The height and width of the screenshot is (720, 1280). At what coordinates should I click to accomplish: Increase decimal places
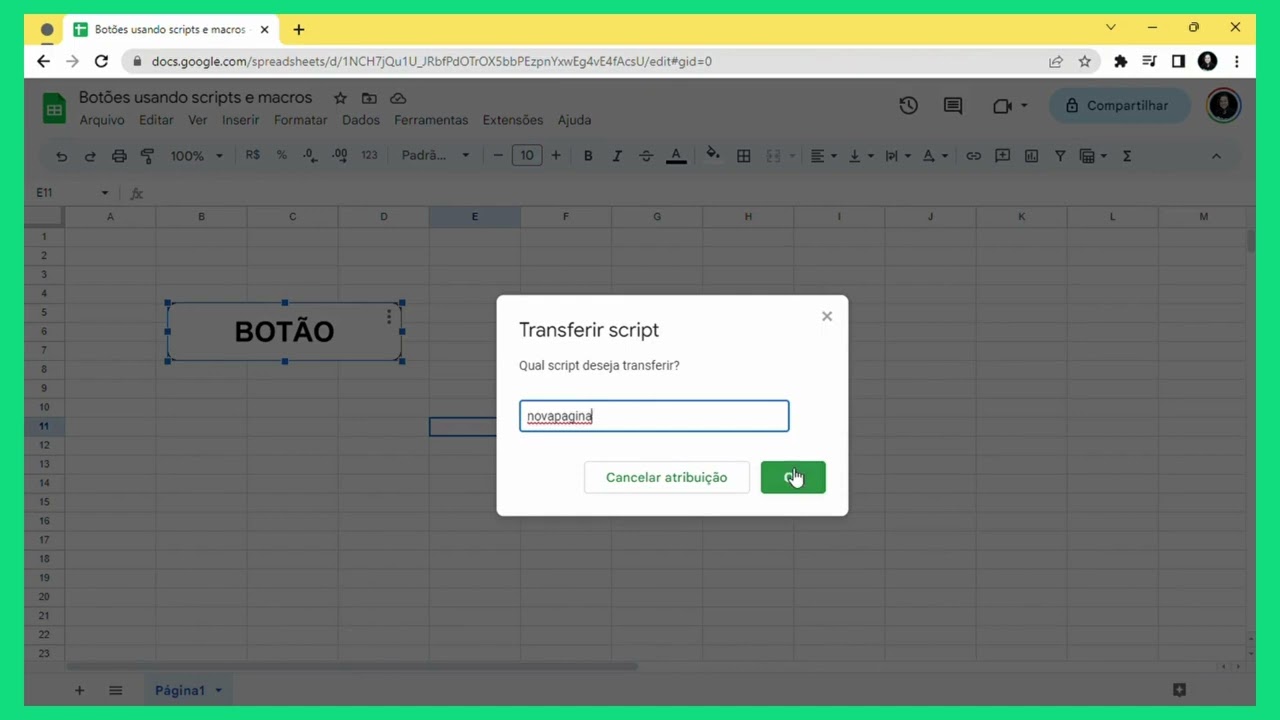340,156
